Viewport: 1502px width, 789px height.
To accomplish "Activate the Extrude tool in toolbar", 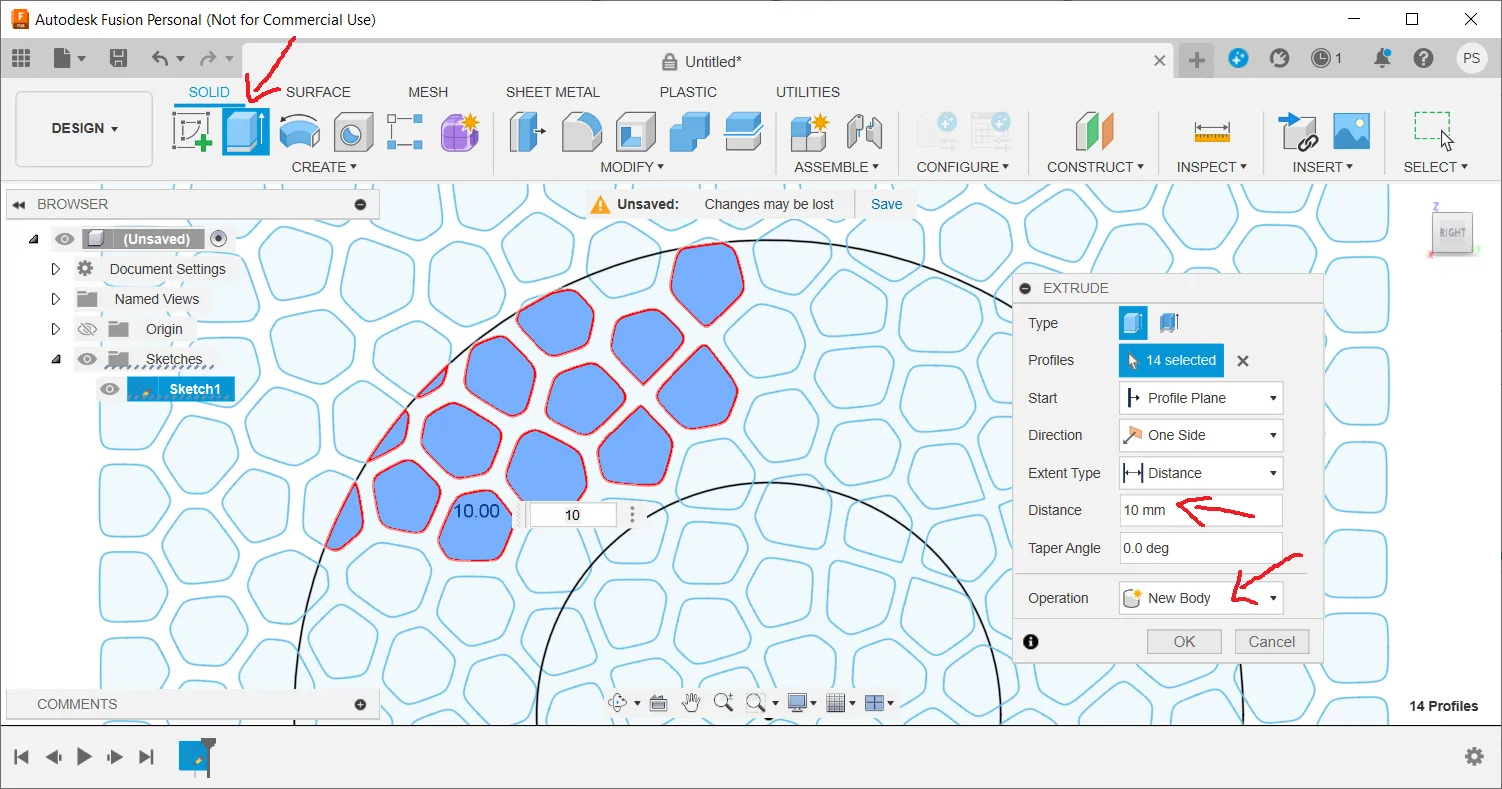I will point(246,132).
